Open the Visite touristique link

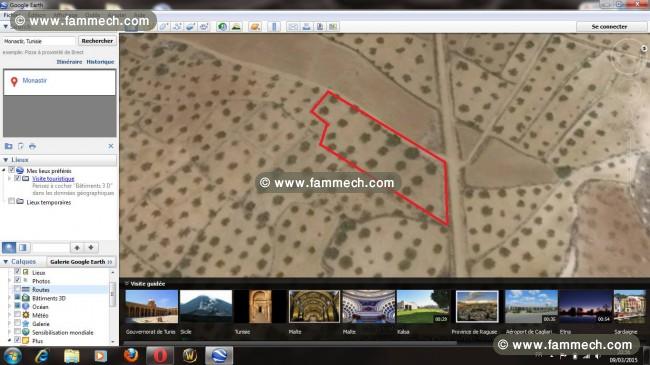53,179
